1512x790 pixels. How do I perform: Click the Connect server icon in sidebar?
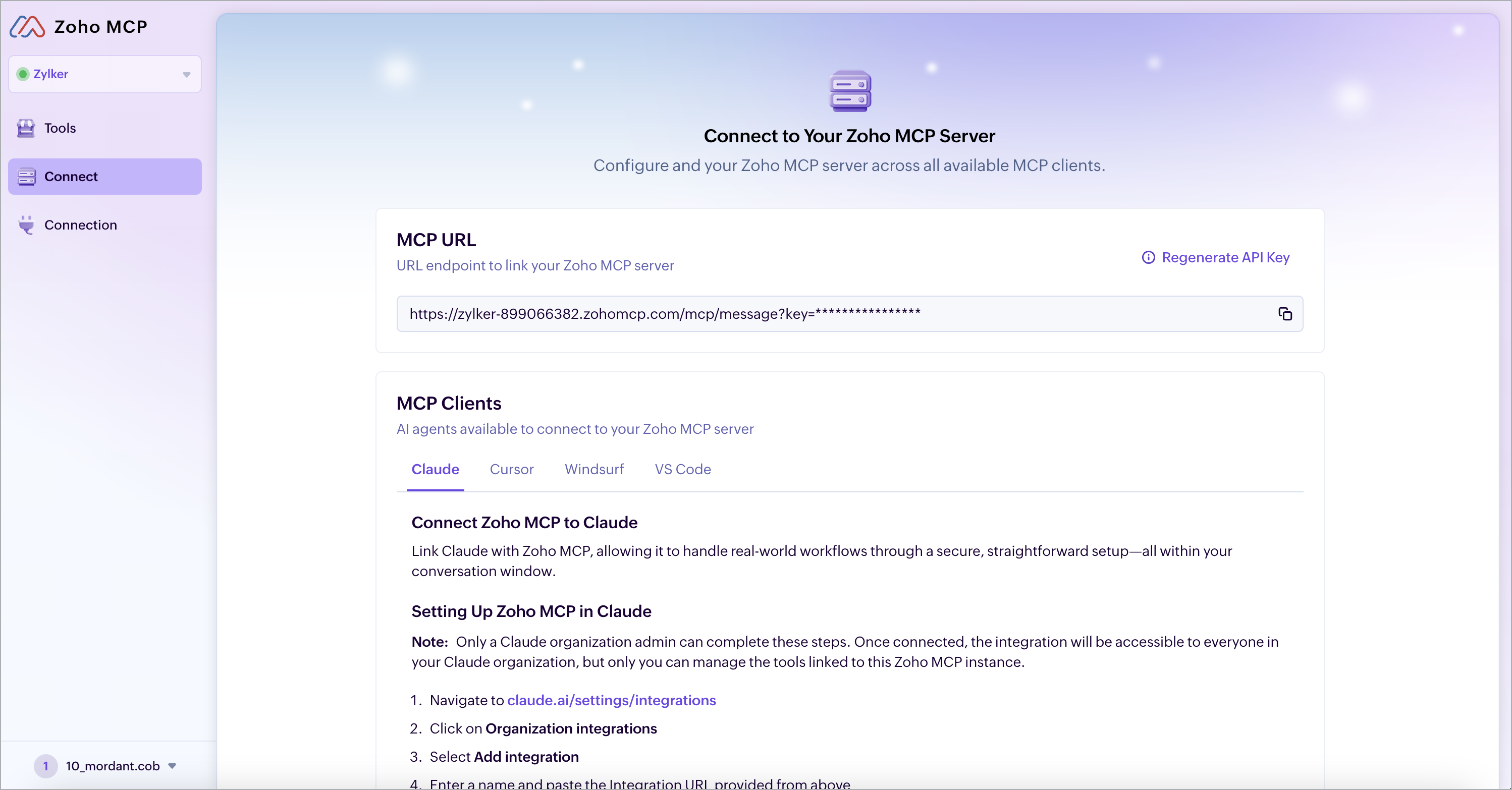pyautogui.click(x=26, y=177)
